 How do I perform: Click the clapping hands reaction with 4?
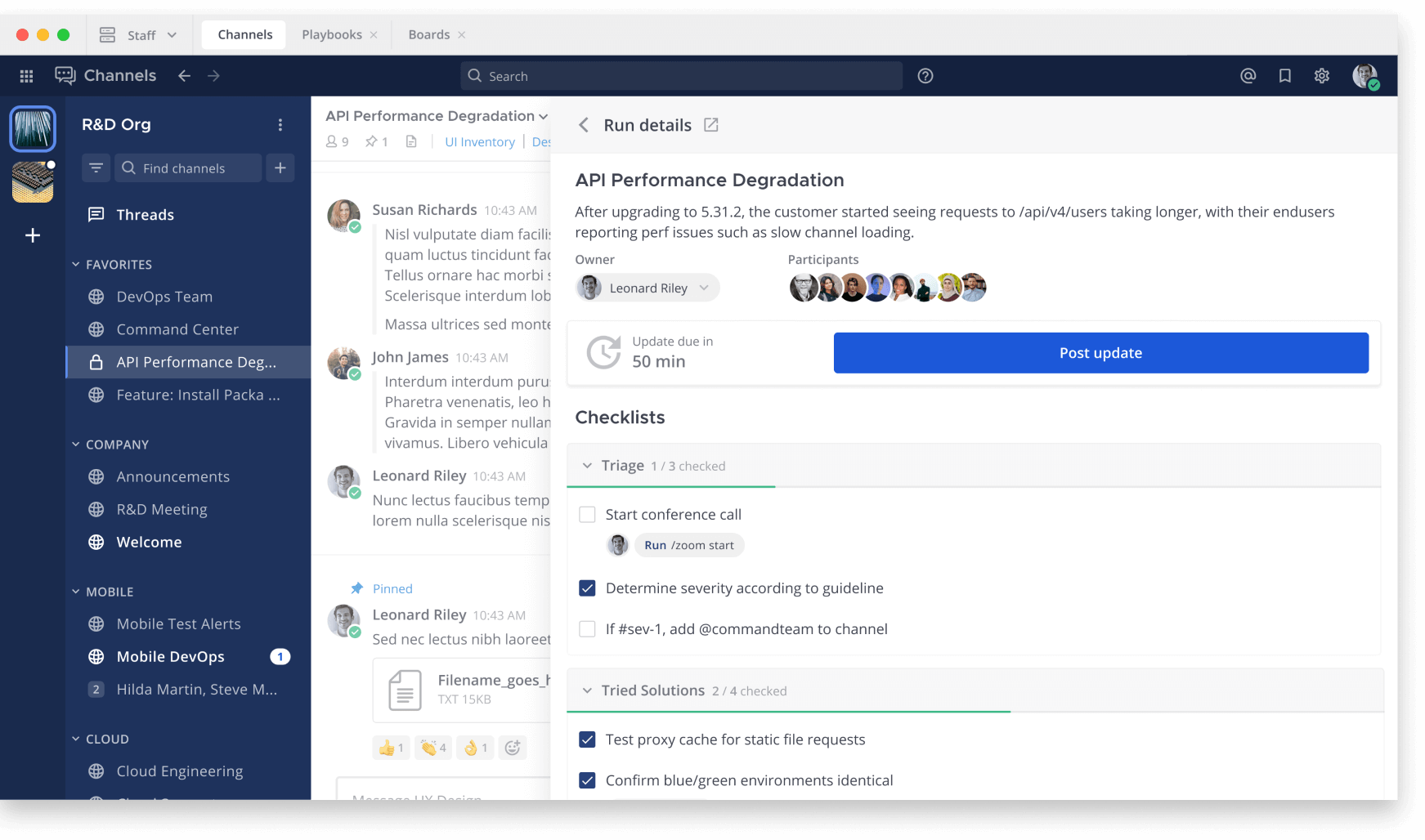pos(433,748)
